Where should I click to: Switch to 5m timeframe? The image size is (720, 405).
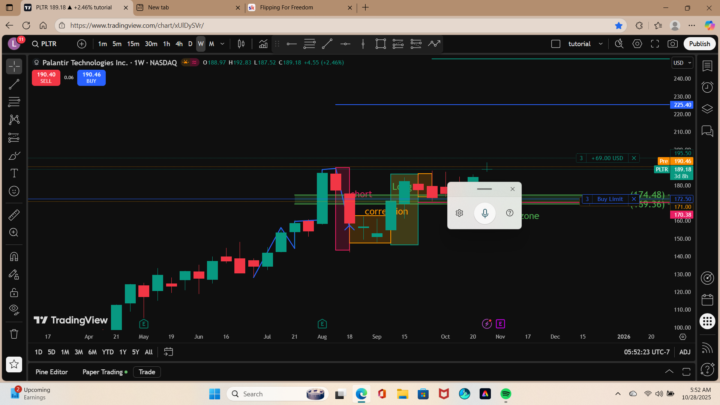coord(117,44)
